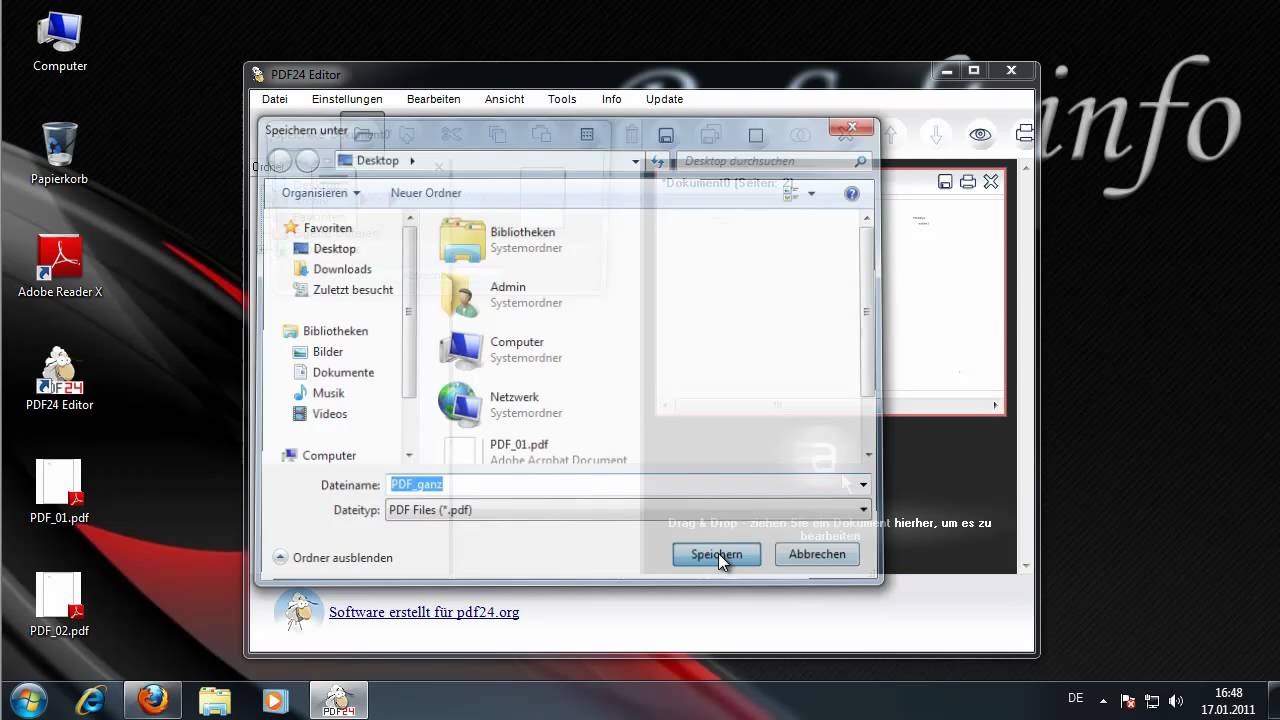Click the file list vertical scrollbar
The height and width of the screenshot is (720, 1280).
[866, 312]
